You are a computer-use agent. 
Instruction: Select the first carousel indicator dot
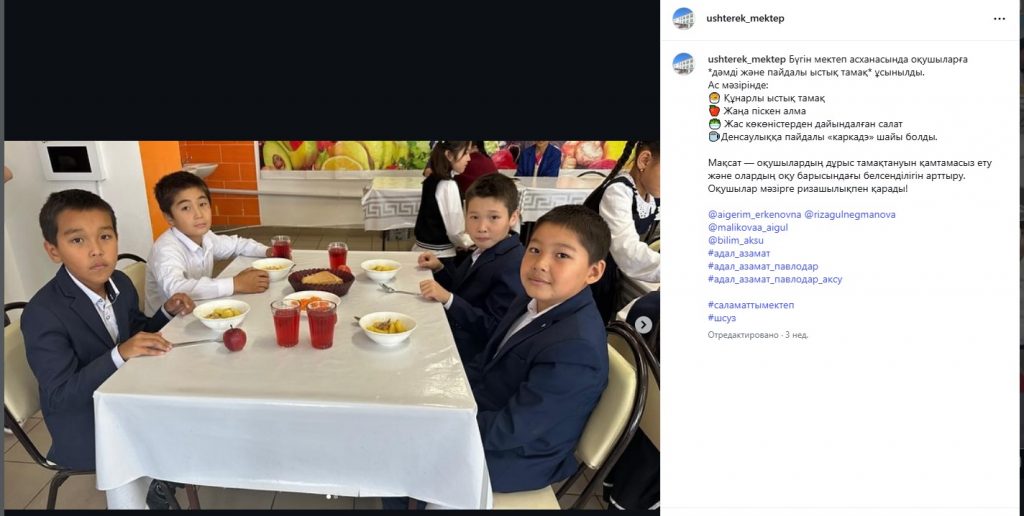pyautogui.click(x=328, y=497)
